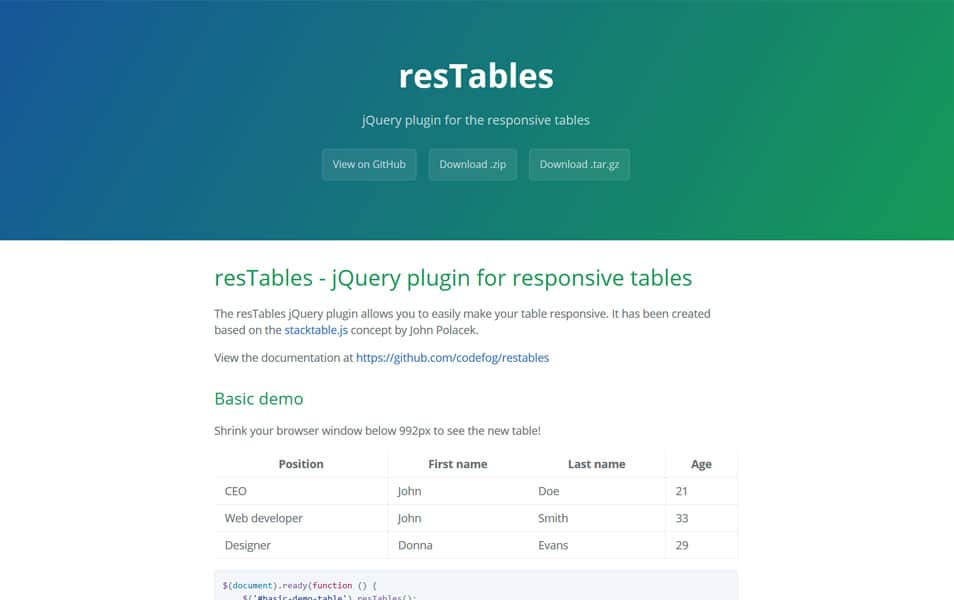Select the Position column header
The image size is (954, 600).
coord(301,464)
